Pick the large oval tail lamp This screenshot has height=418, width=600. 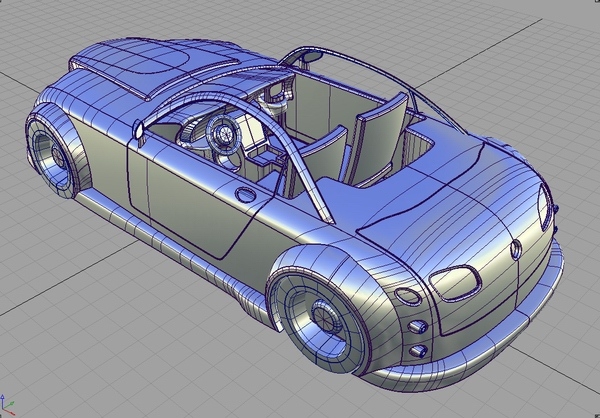click(455, 283)
